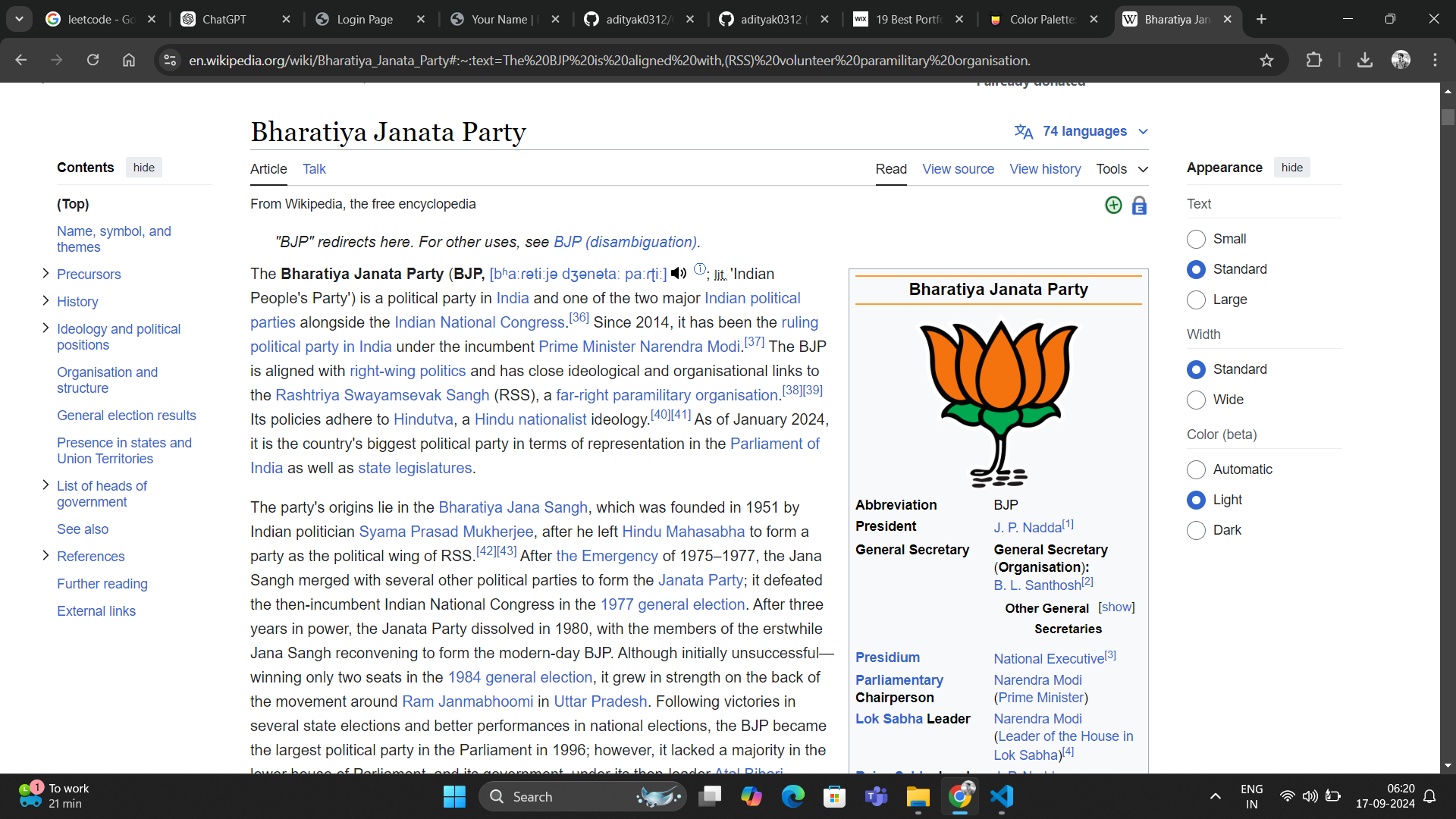Select Standard text size
Screen dimensions: 1456x819
click(x=1196, y=269)
